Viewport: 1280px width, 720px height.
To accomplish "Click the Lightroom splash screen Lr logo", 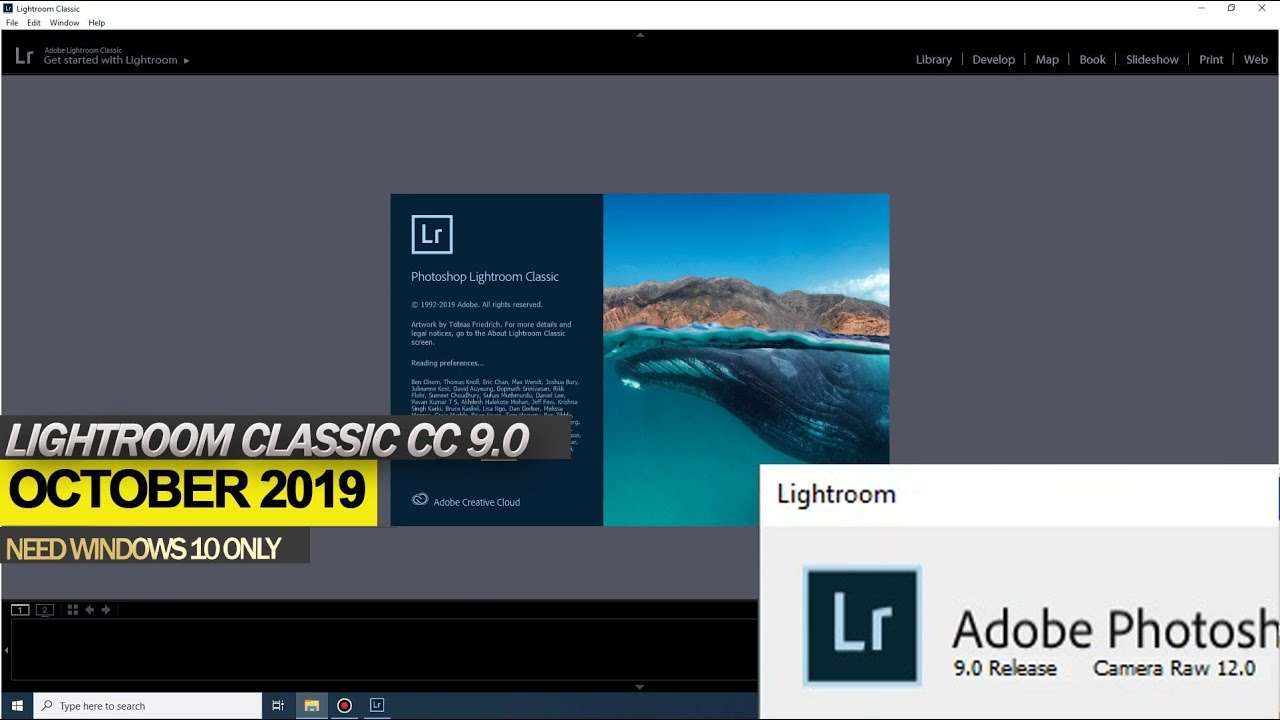I will pyautogui.click(x=432, y=235).
